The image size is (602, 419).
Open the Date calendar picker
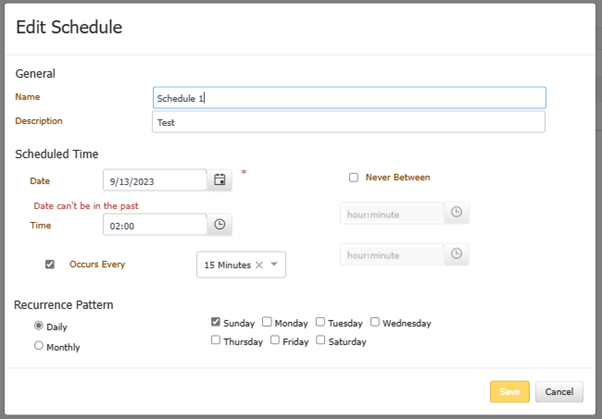click(x=220, y=180)
